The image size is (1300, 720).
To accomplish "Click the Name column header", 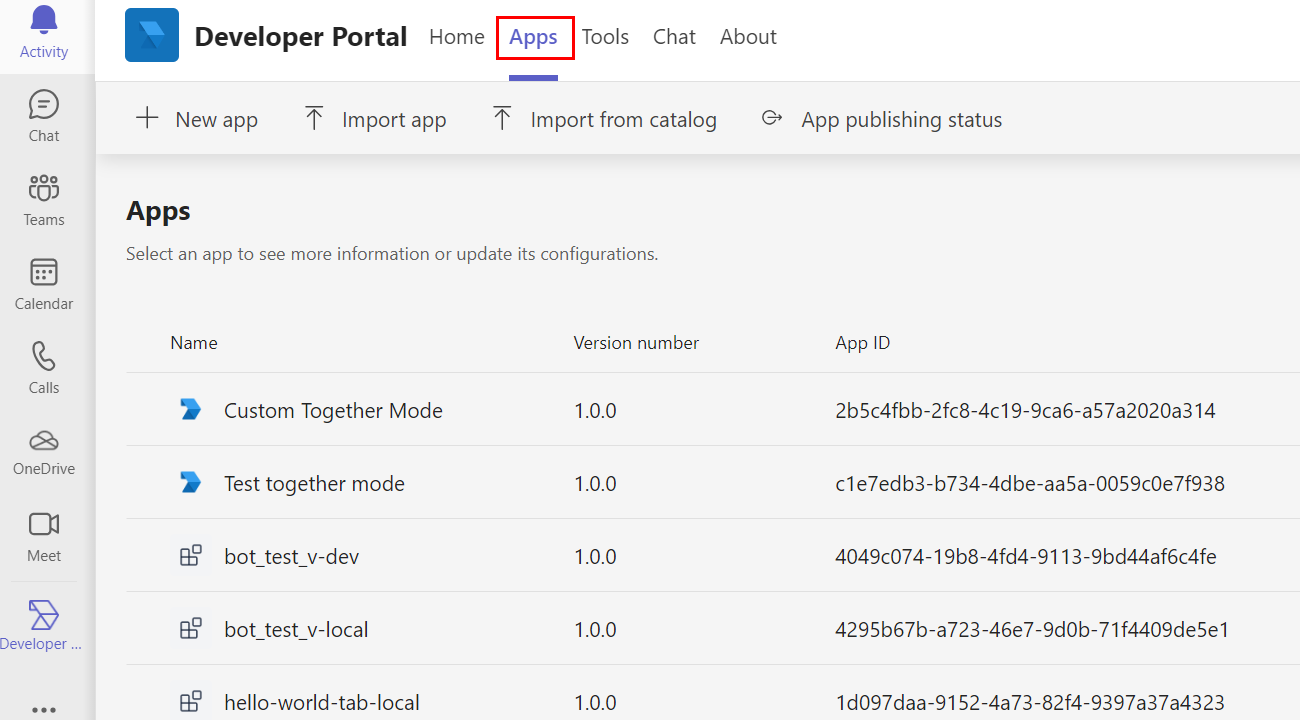I will [x=194, y=343].
